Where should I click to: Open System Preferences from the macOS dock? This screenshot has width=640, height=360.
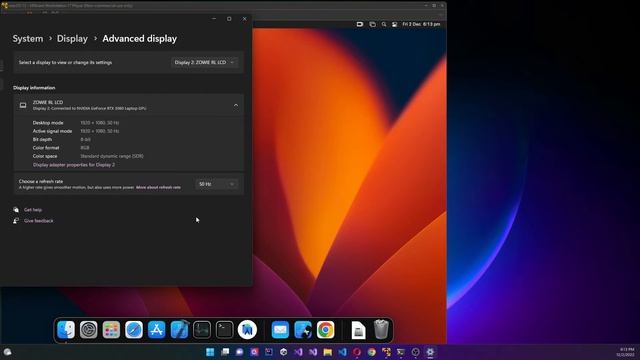(x=89, y=330)
